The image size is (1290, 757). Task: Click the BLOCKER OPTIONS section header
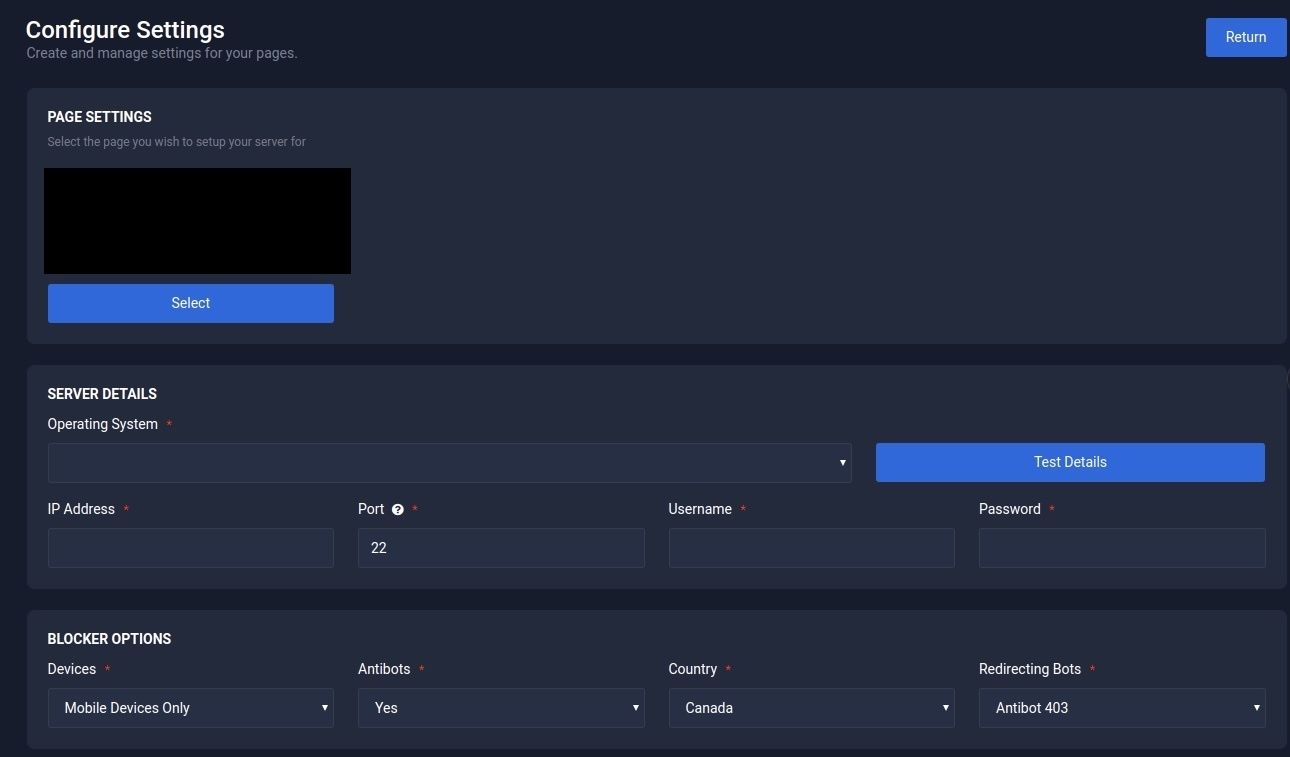tap(109, 639)
